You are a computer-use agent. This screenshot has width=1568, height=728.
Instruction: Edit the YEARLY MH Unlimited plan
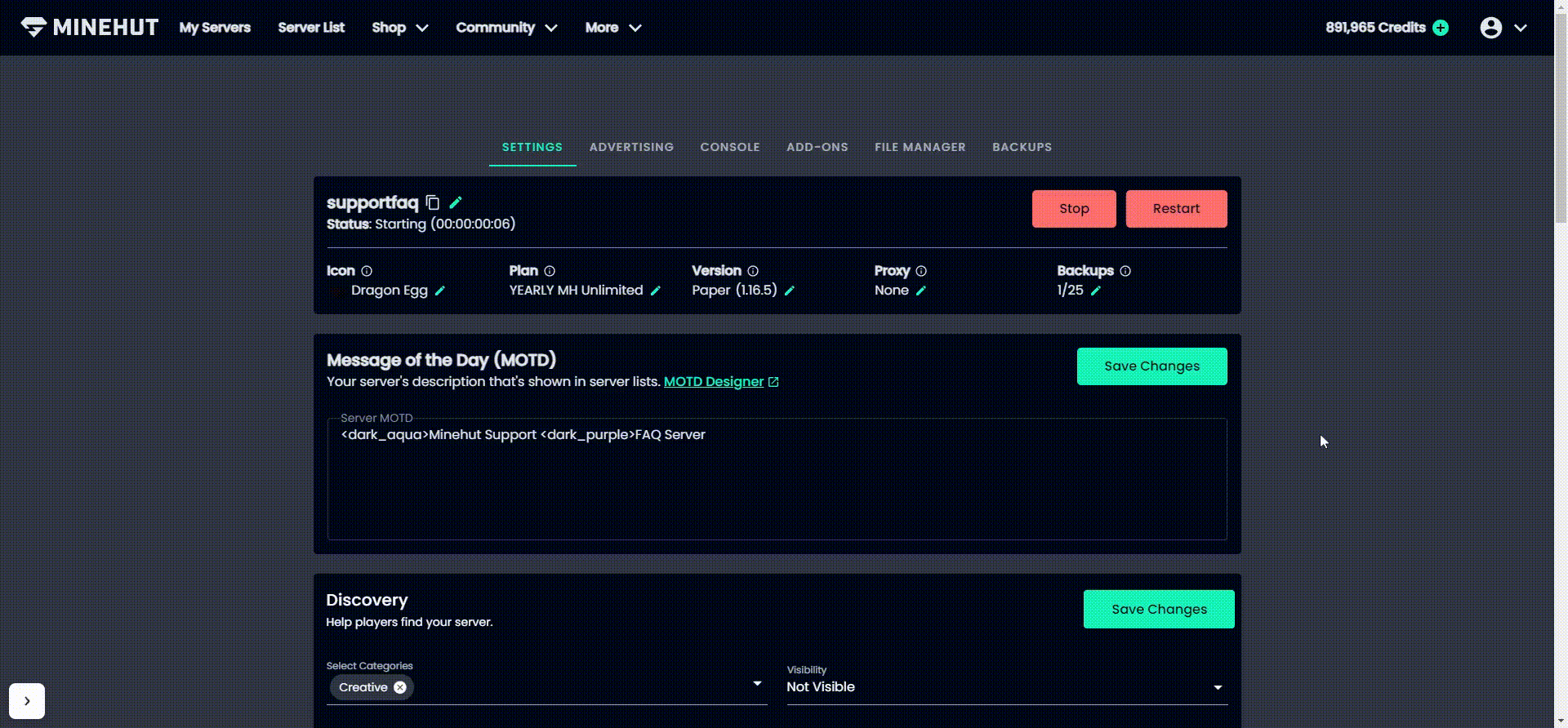655,291
